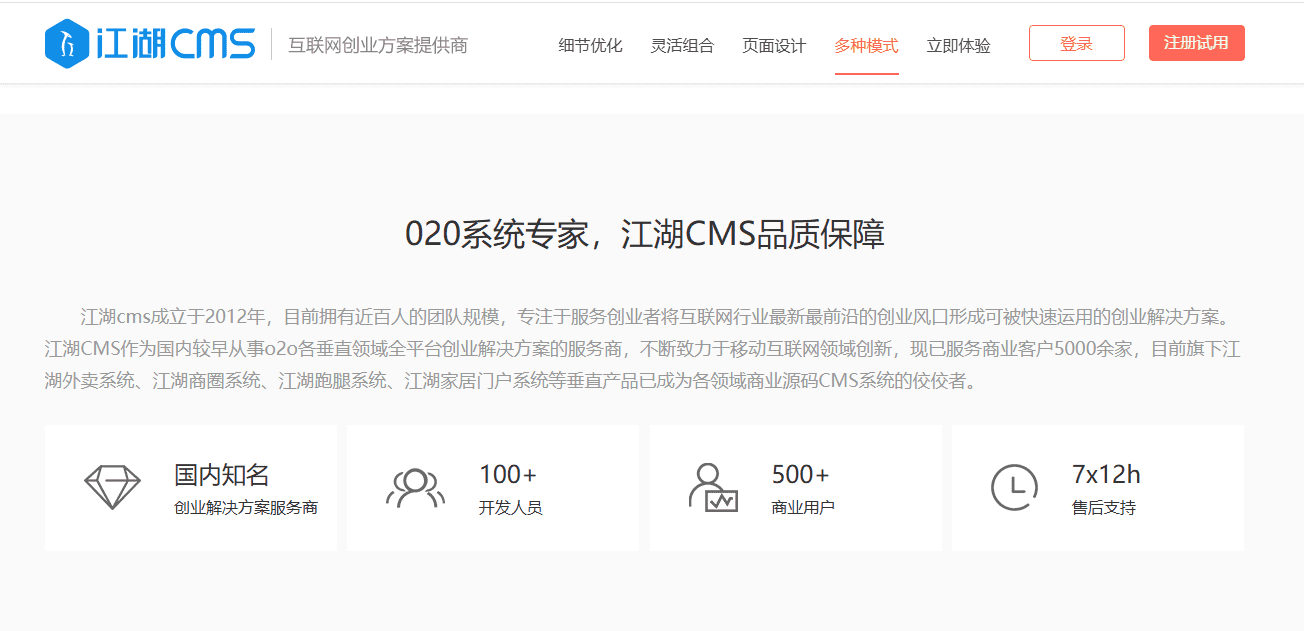Switch to the 多种模式 tab
The width and height of the screenshot is (1304, 631).
866,45
